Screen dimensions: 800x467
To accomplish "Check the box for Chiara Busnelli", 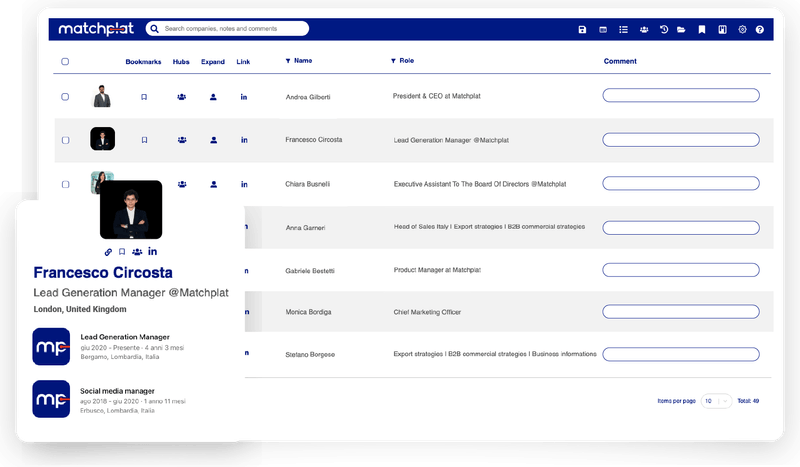I will 66,184.
